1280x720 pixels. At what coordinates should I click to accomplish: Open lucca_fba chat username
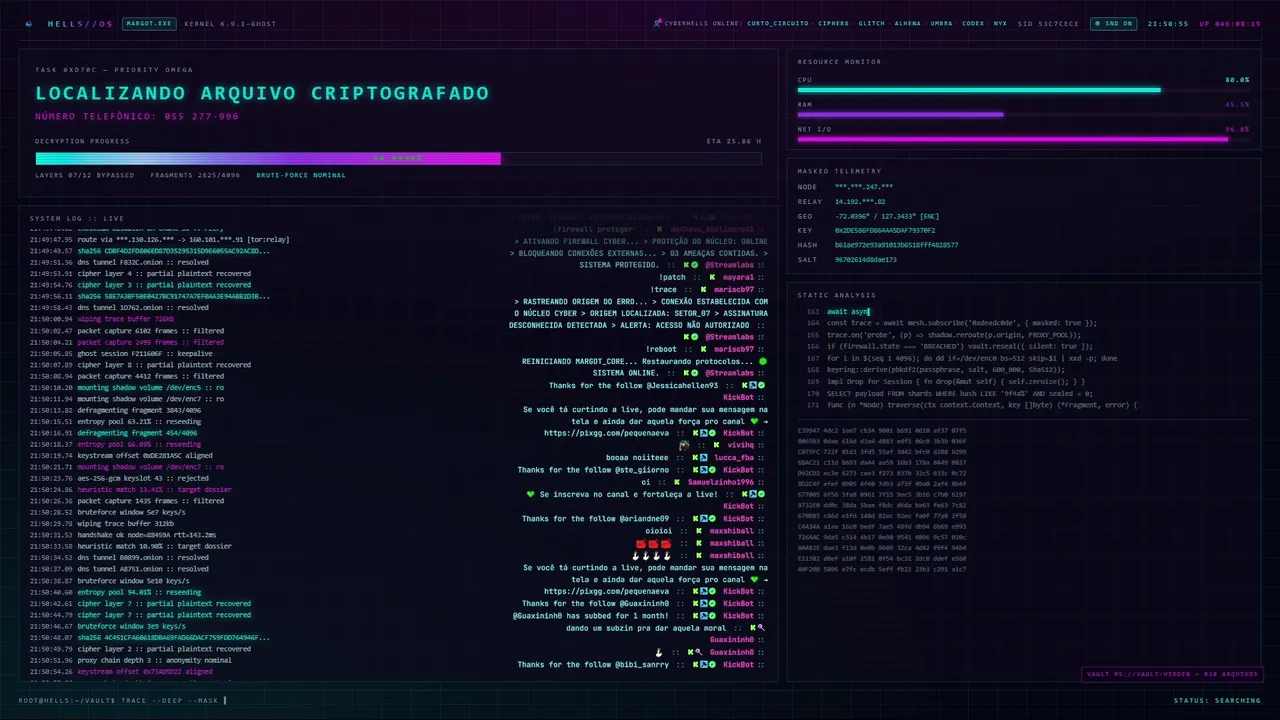[x=734, y=458]
